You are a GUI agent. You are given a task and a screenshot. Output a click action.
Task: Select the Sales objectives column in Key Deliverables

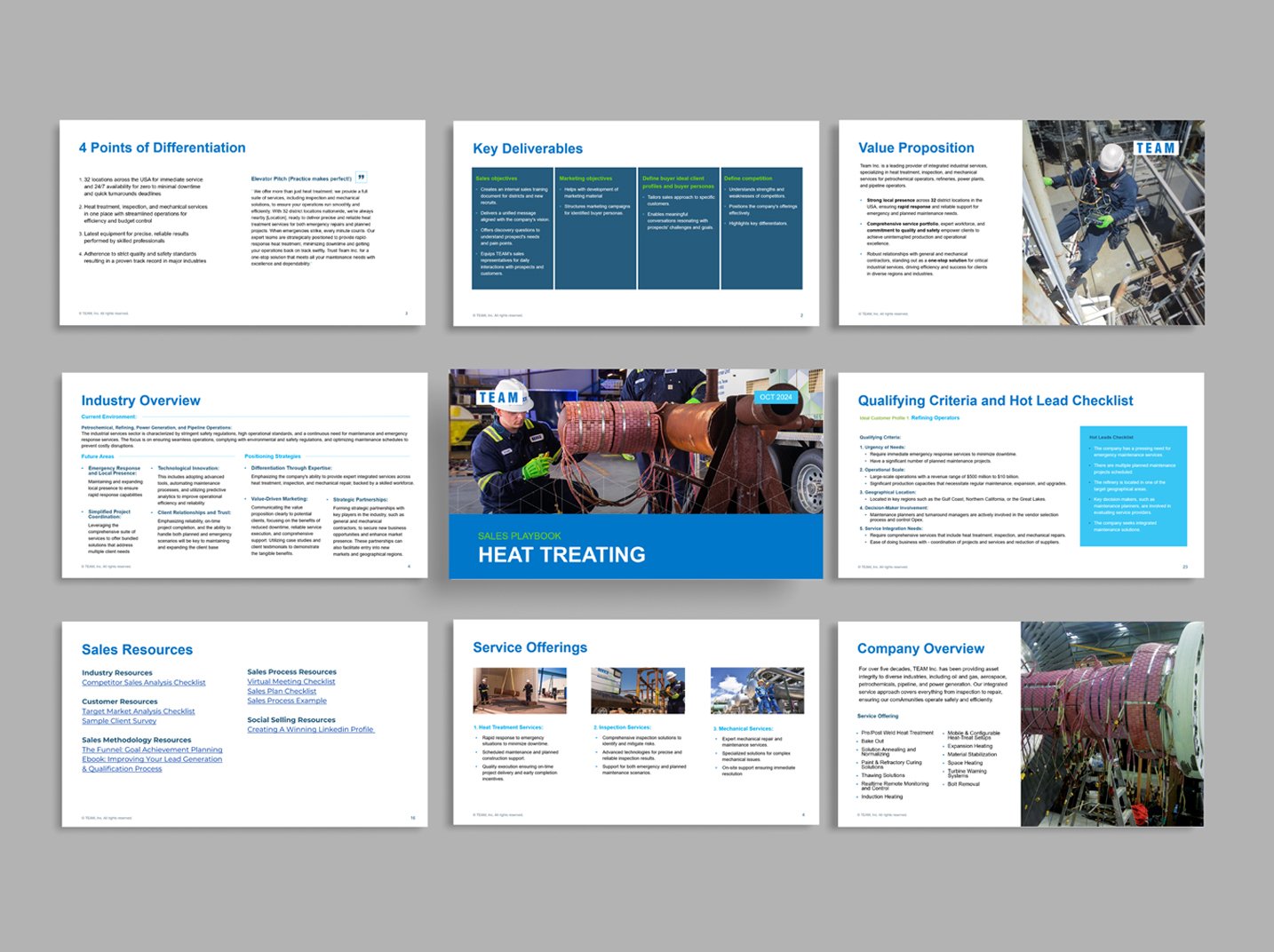click(x=513, y=228)
